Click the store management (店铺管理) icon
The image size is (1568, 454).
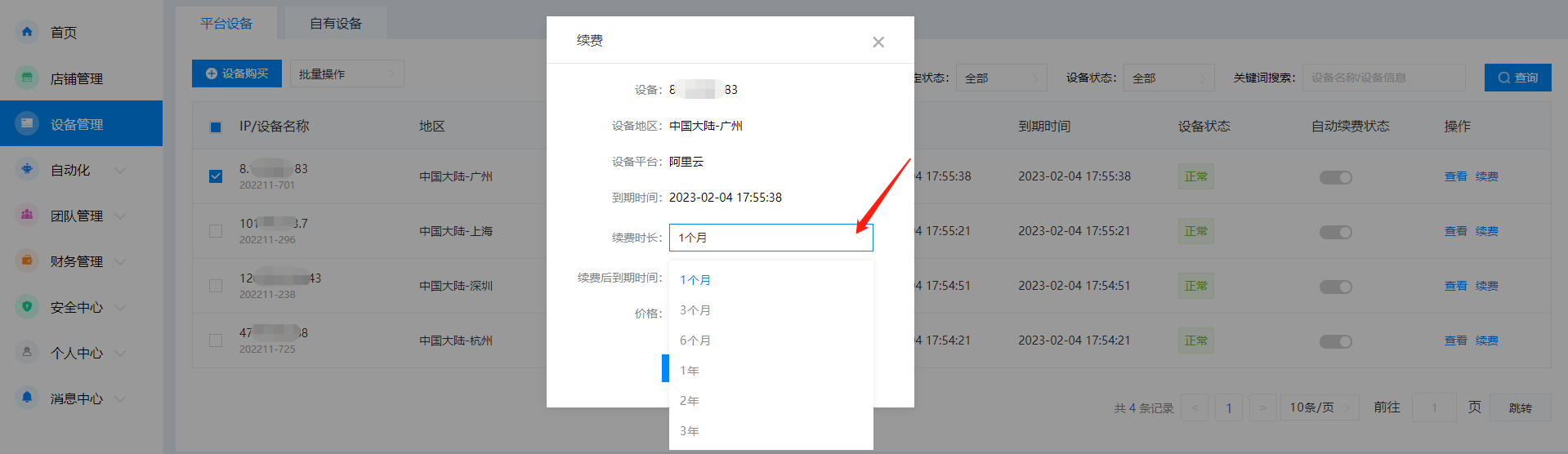point(27,78)
